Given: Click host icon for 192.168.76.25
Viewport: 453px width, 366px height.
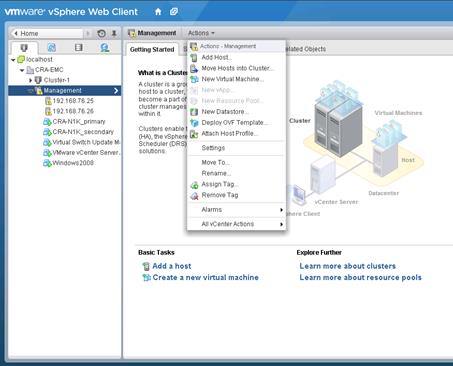Looking at the screenshot, I should (x=48, y=101).
